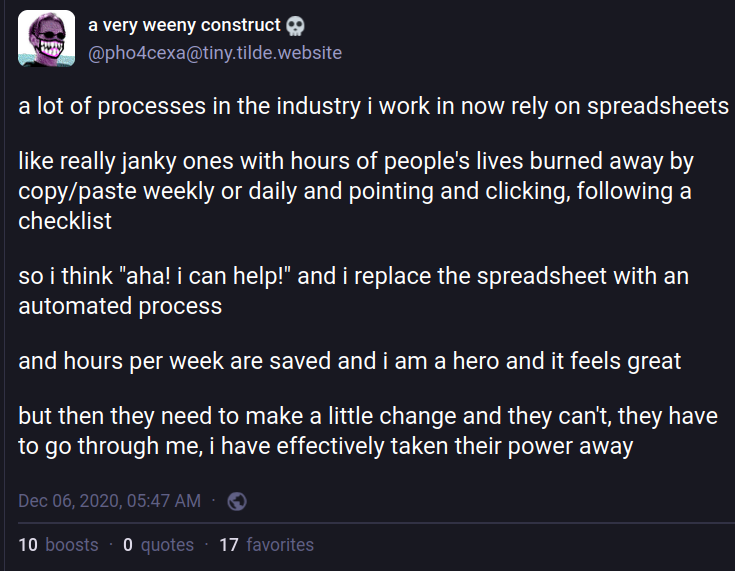735x571 pixels.
Task: Click the skull-face profile avatar
Action: (46, 38)
